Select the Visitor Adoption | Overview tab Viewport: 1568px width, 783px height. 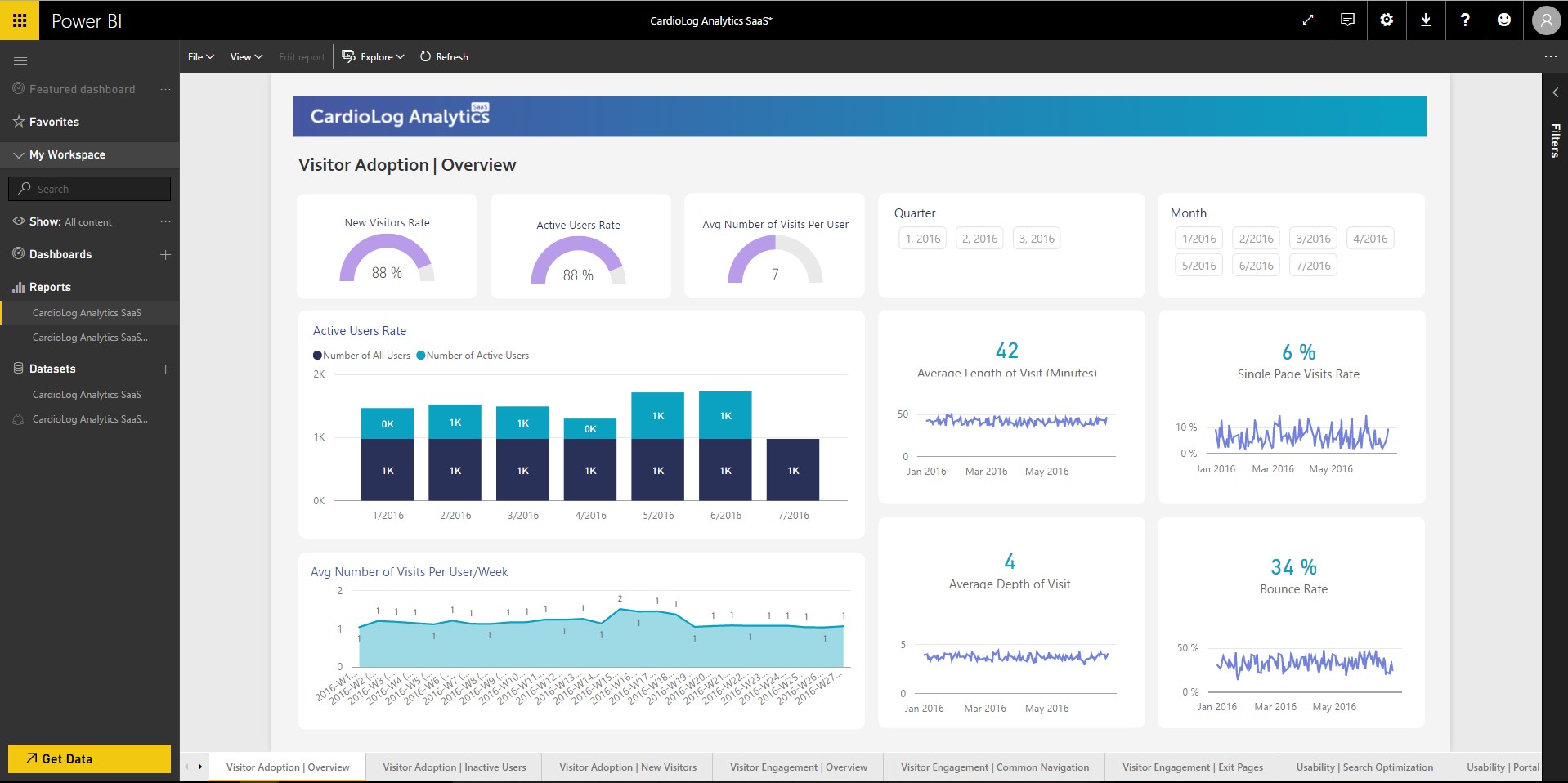(287, 767)
